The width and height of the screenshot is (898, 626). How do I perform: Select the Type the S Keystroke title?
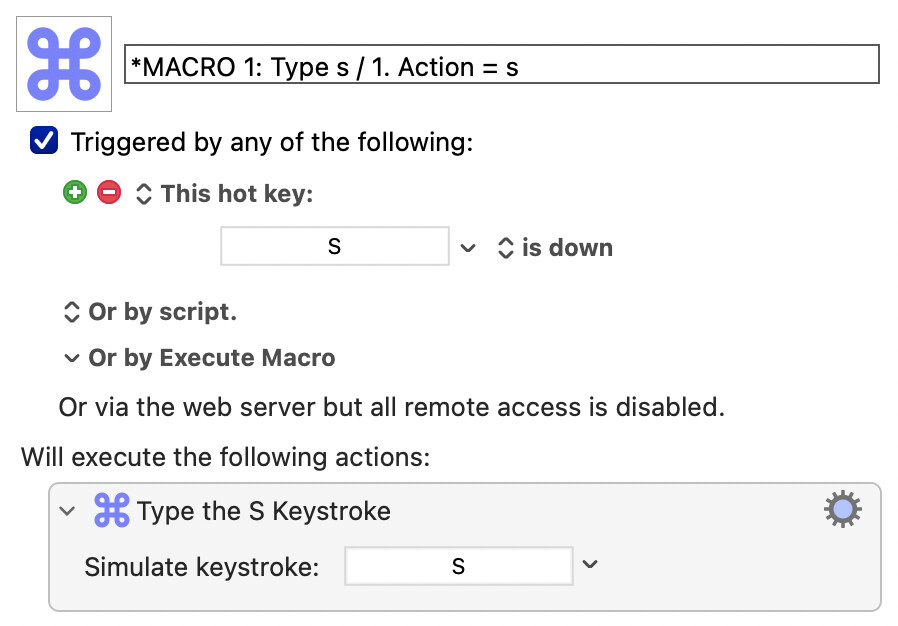pos(264,511)
